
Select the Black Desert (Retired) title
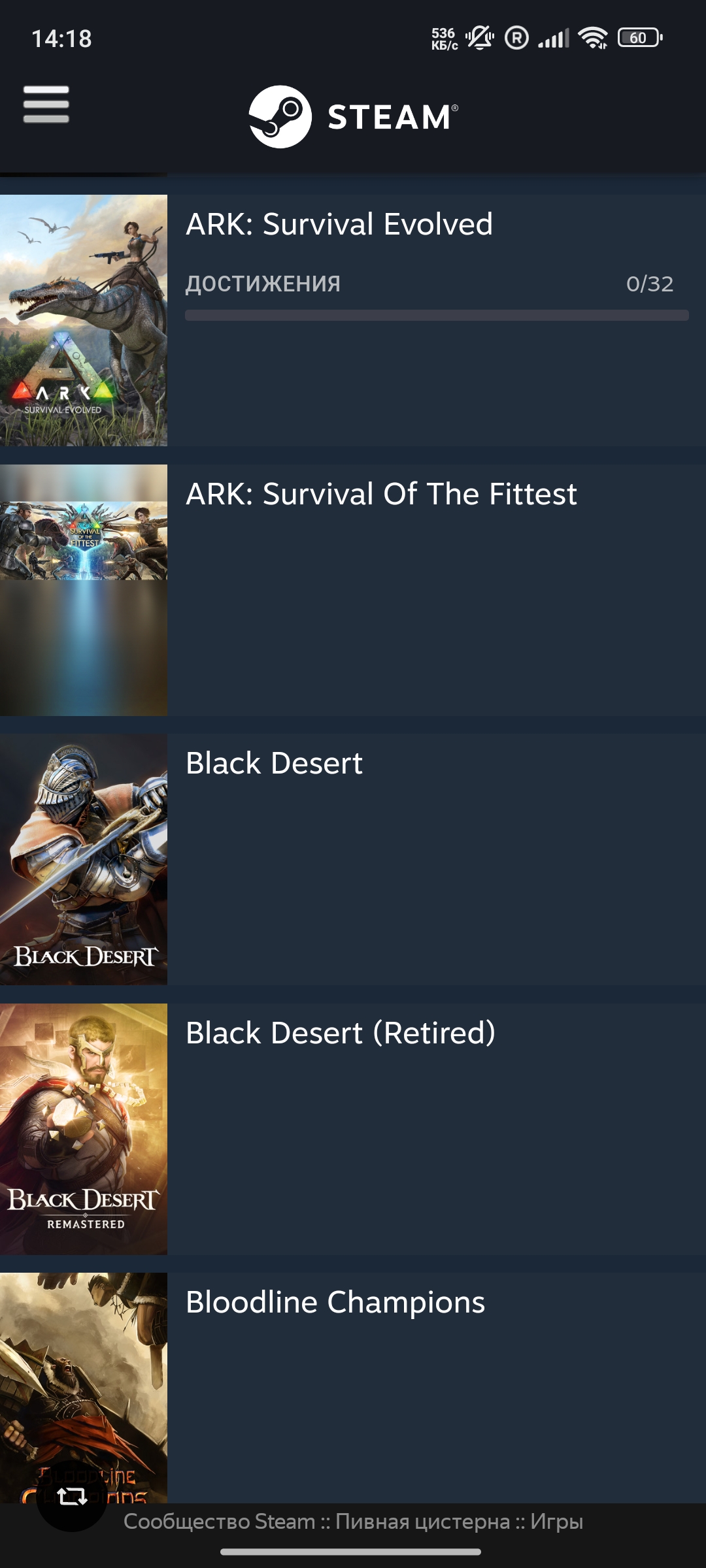[341, 1033]
